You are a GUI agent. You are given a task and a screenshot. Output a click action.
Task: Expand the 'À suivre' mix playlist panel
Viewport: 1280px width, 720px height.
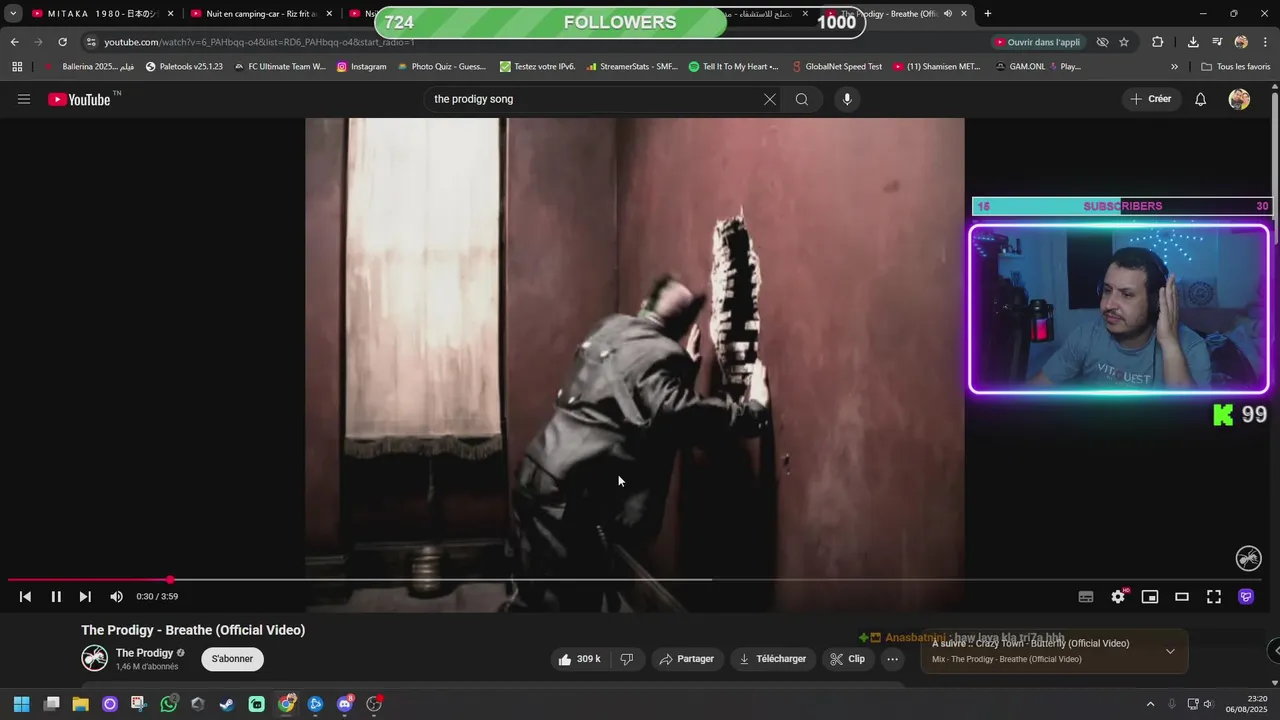click(1170, 651)
